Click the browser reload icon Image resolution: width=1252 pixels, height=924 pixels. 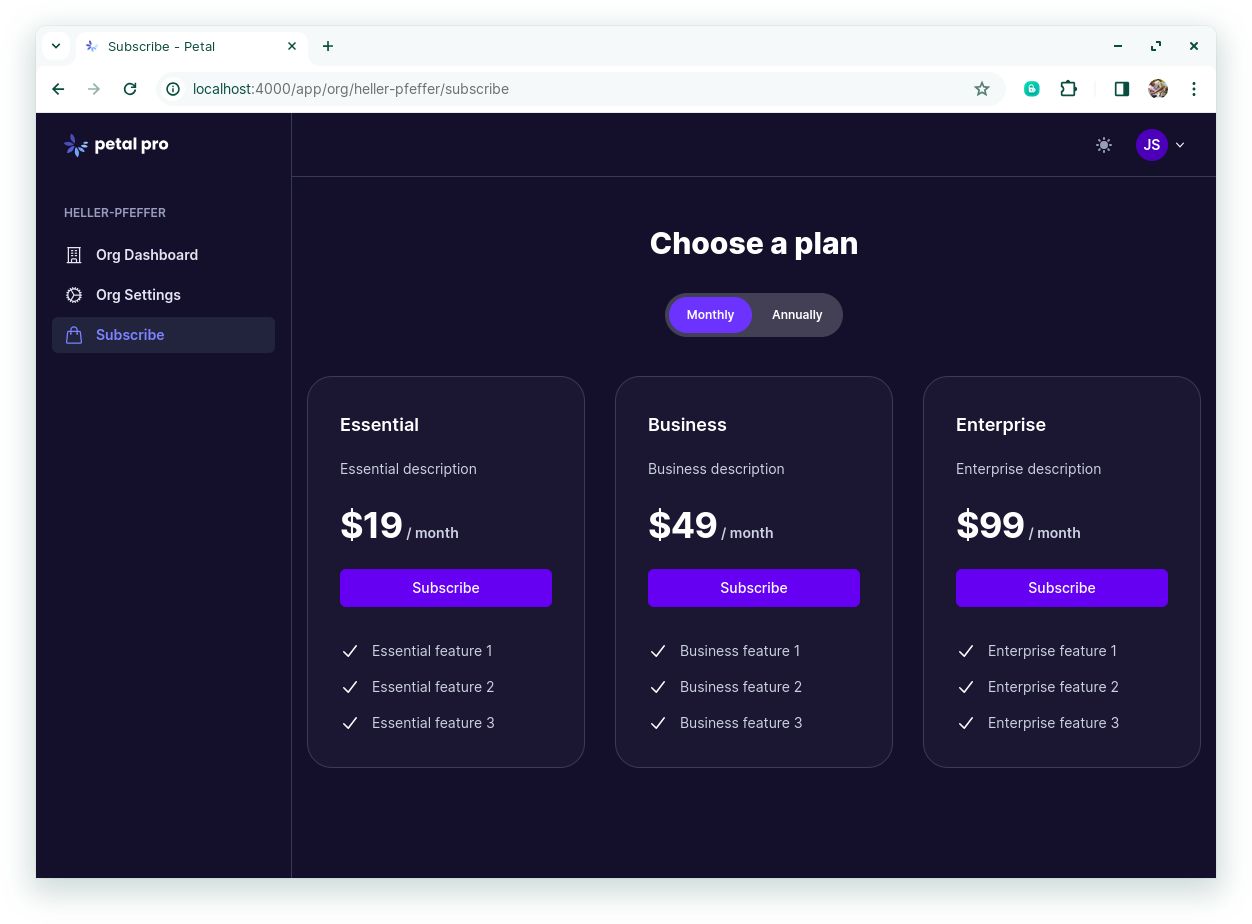click(x=130, y=89)
